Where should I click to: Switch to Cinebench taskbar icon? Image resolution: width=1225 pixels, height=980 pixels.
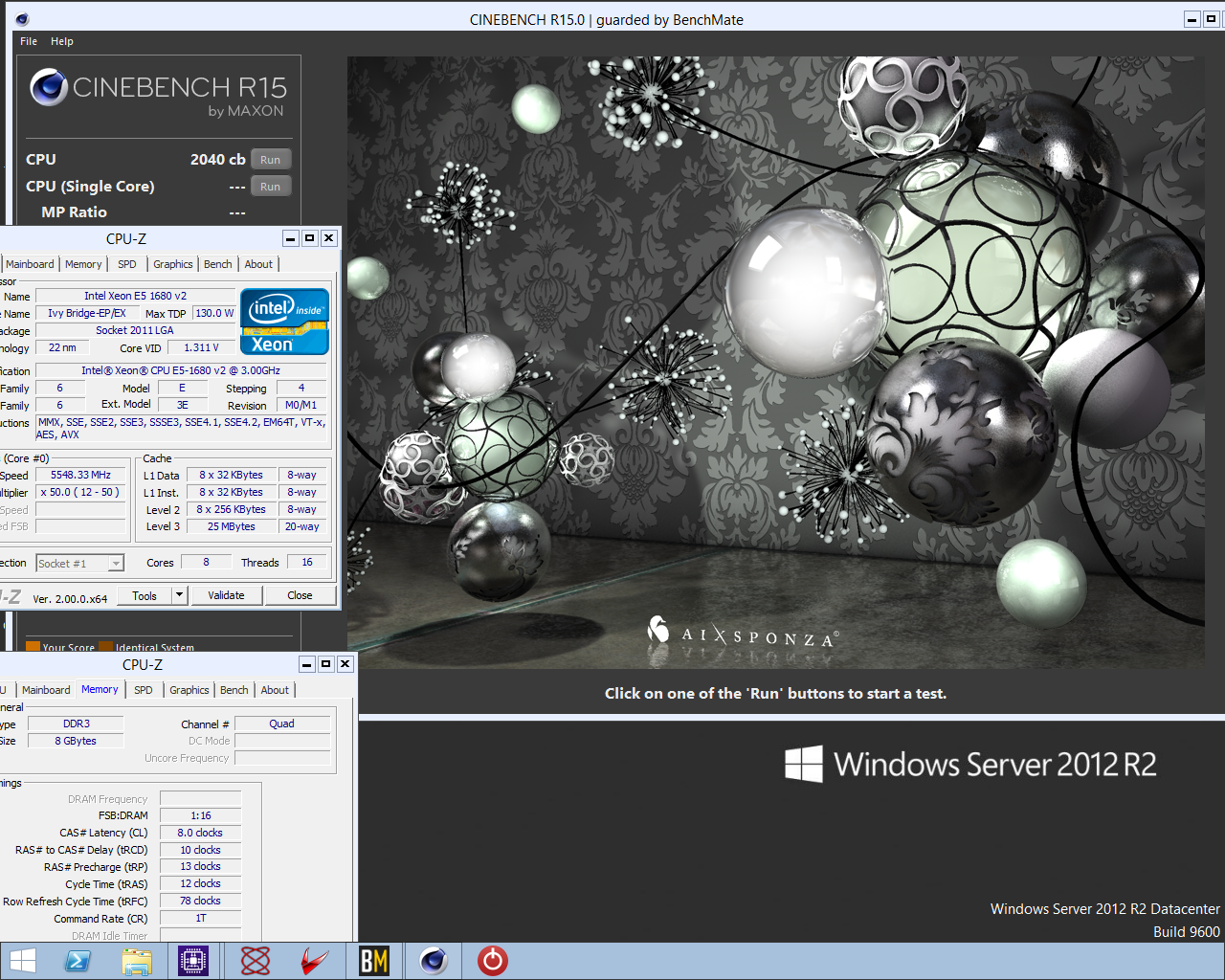(433, 961)
